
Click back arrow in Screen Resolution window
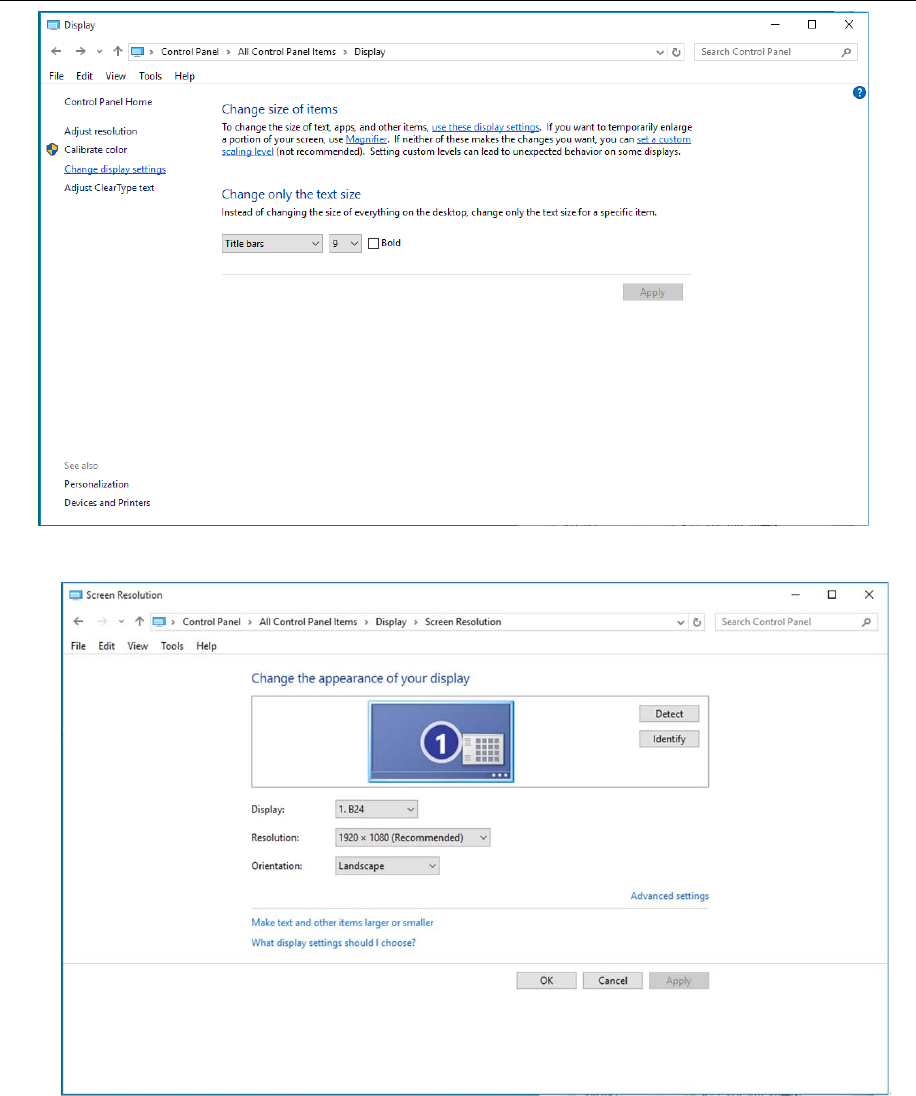(78, 621)
